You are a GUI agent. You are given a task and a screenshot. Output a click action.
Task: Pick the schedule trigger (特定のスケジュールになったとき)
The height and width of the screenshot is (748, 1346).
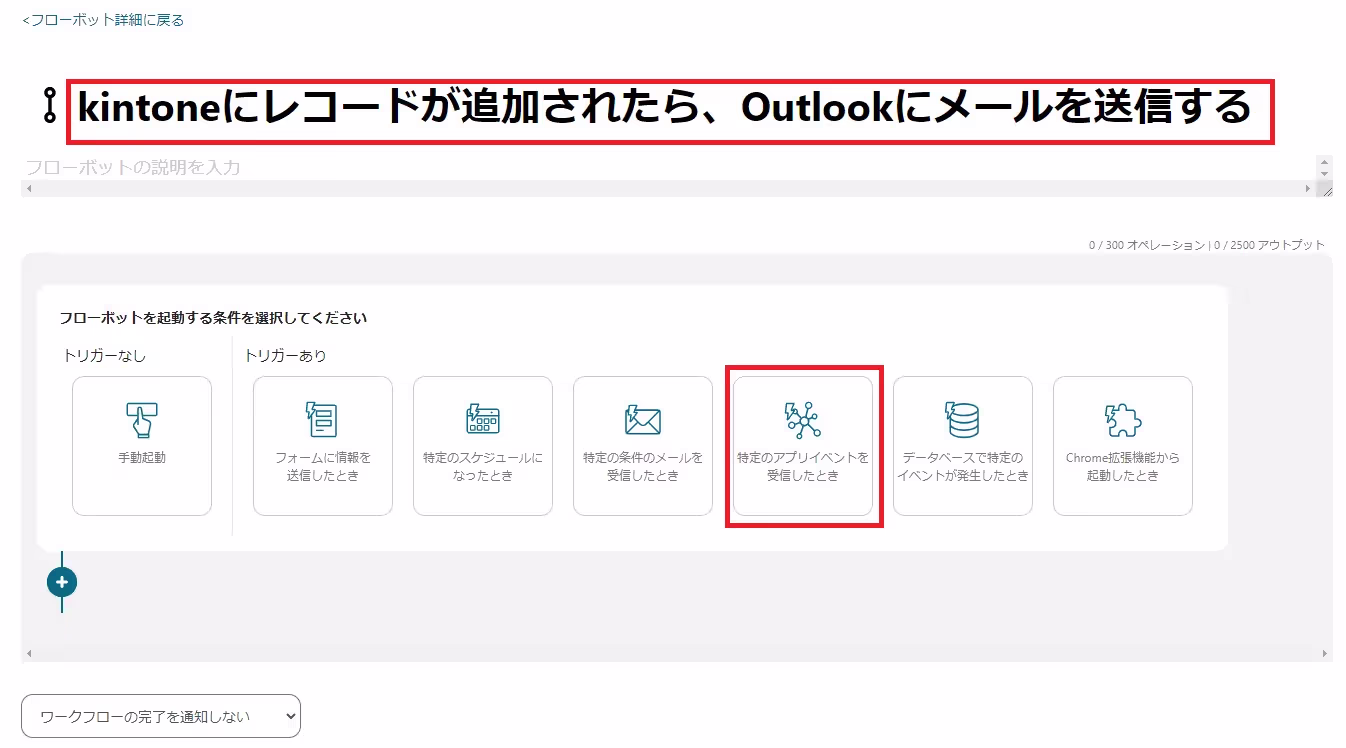tap(483, 446)
